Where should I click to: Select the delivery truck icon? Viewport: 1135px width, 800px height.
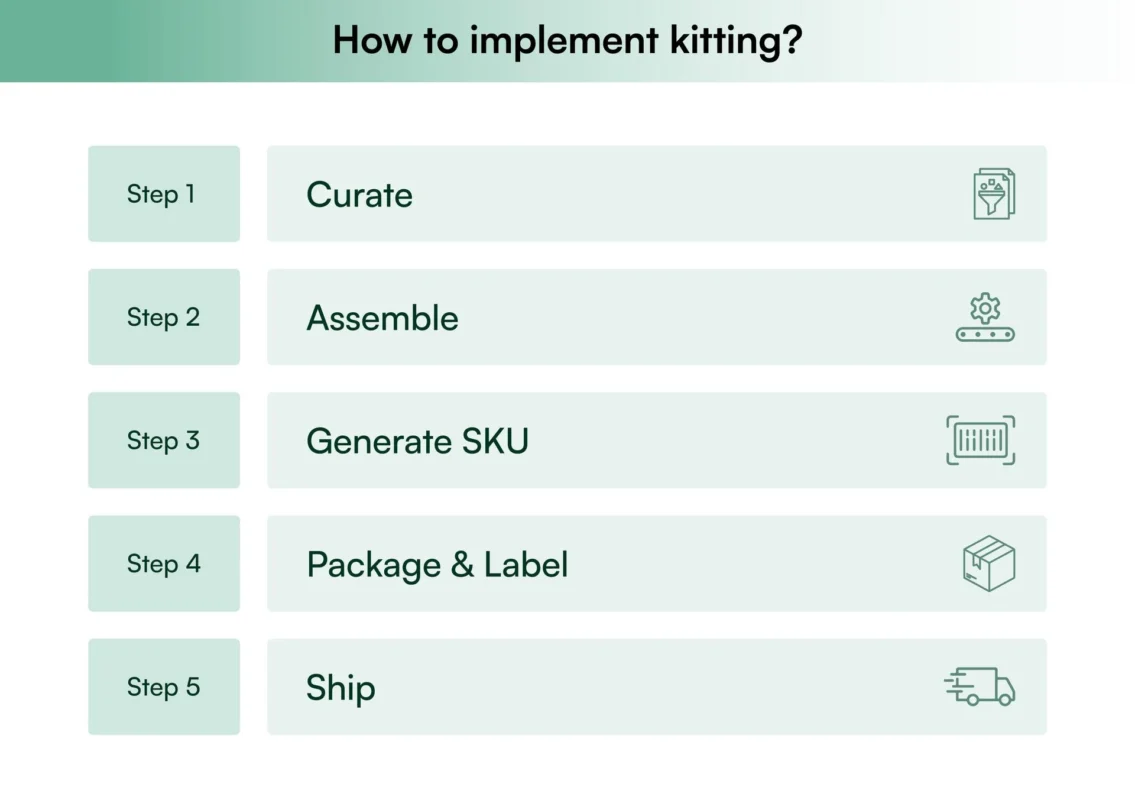click(979, 687)
